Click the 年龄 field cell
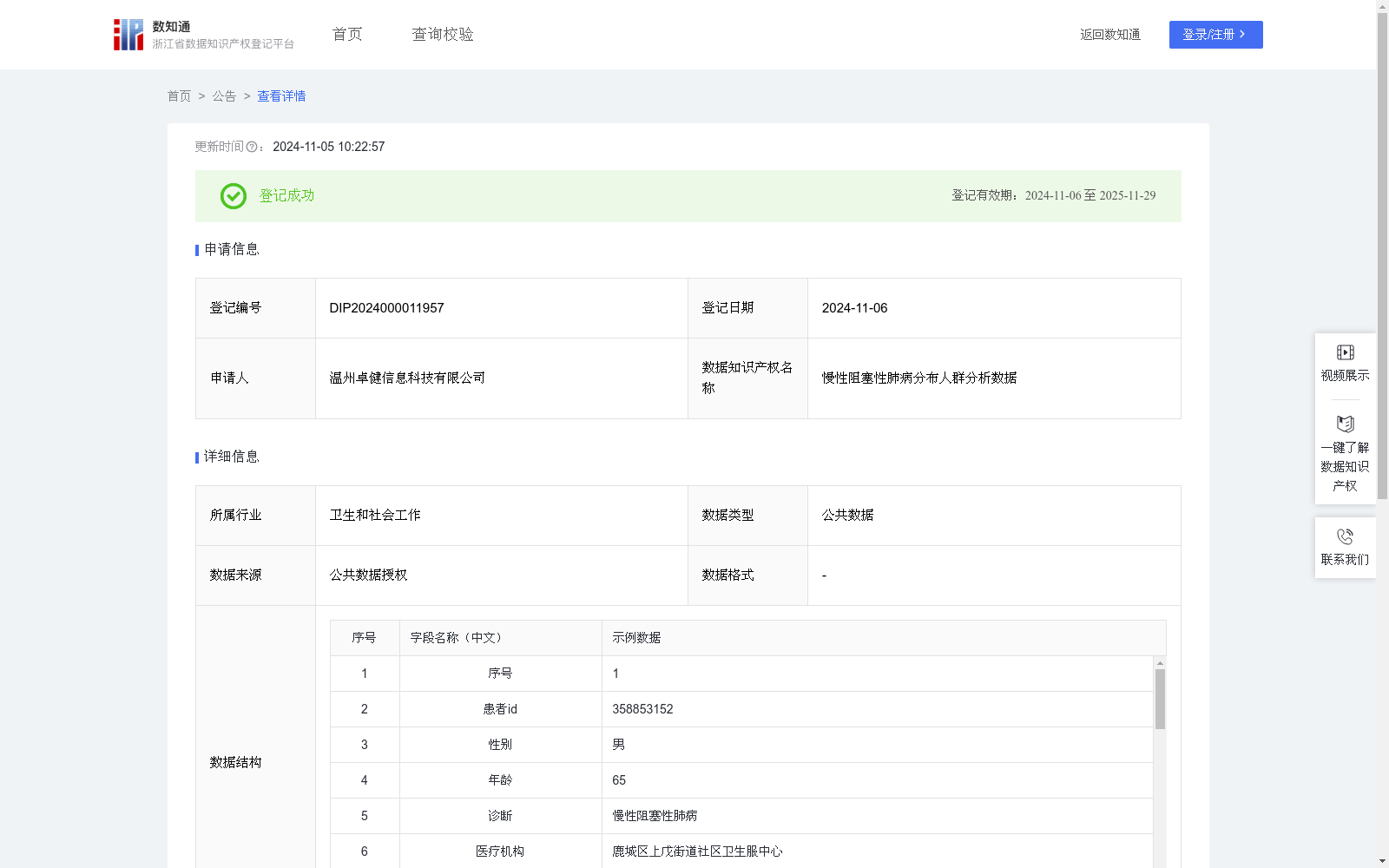Image resolution: width=1389 pixels, height=868 pixels. pos(501,780)
